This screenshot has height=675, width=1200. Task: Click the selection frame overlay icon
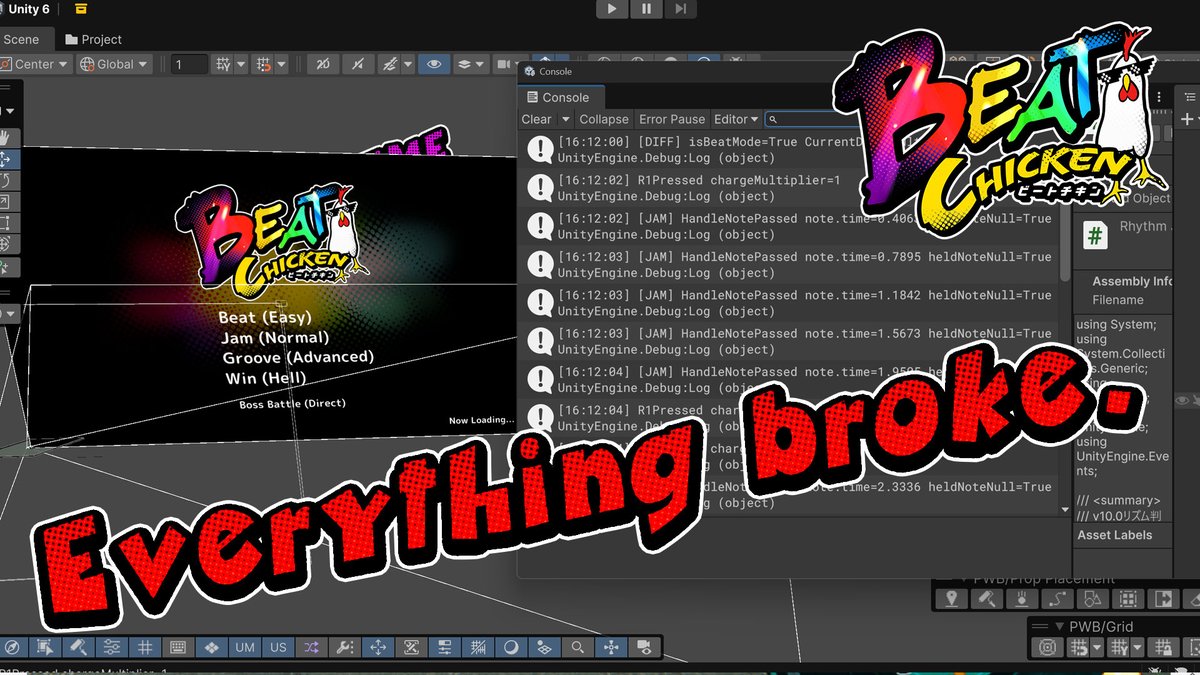tap(44, 647)
